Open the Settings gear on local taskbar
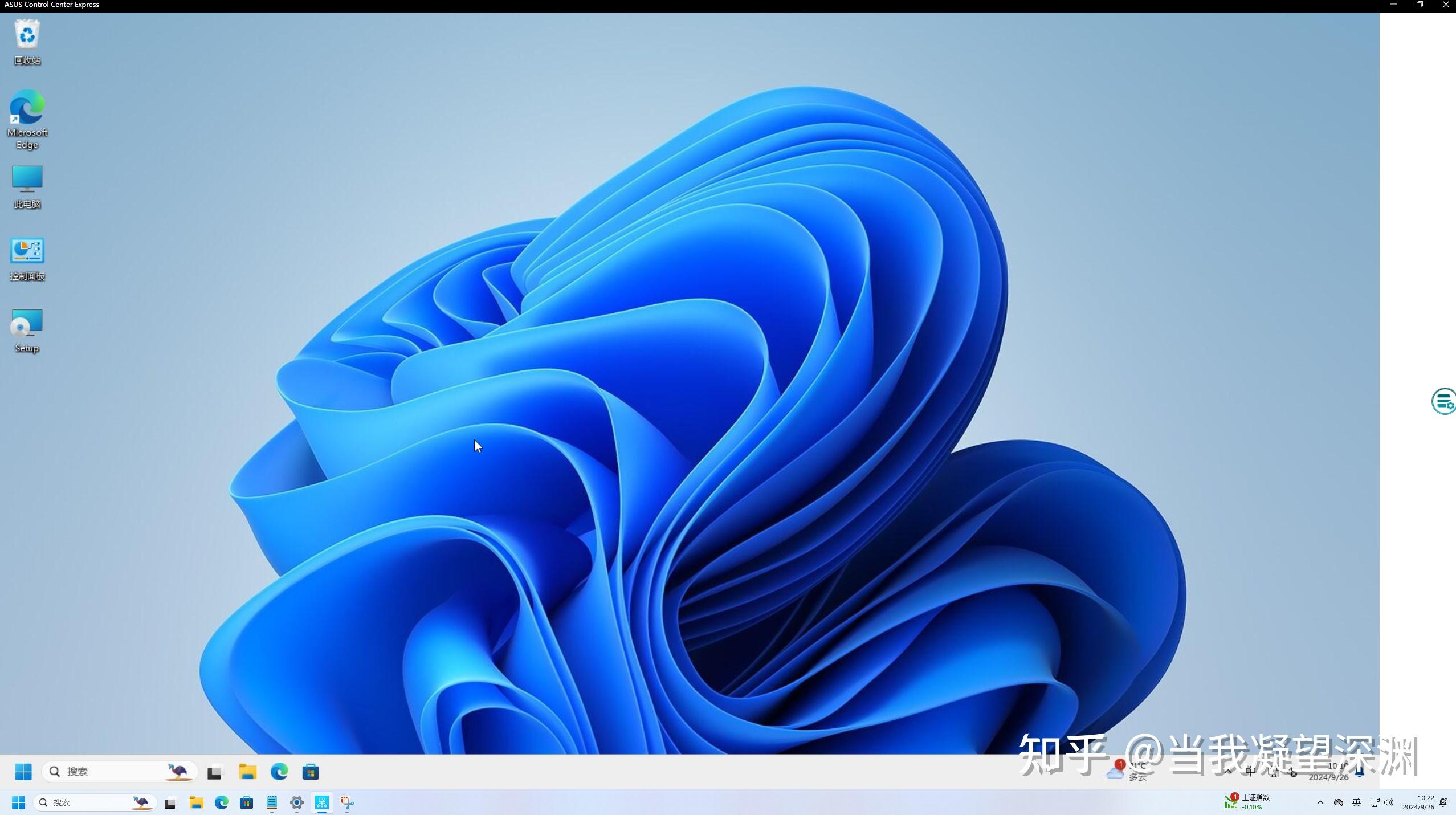This screenshot has height=815, width=1456. [296, 802]
